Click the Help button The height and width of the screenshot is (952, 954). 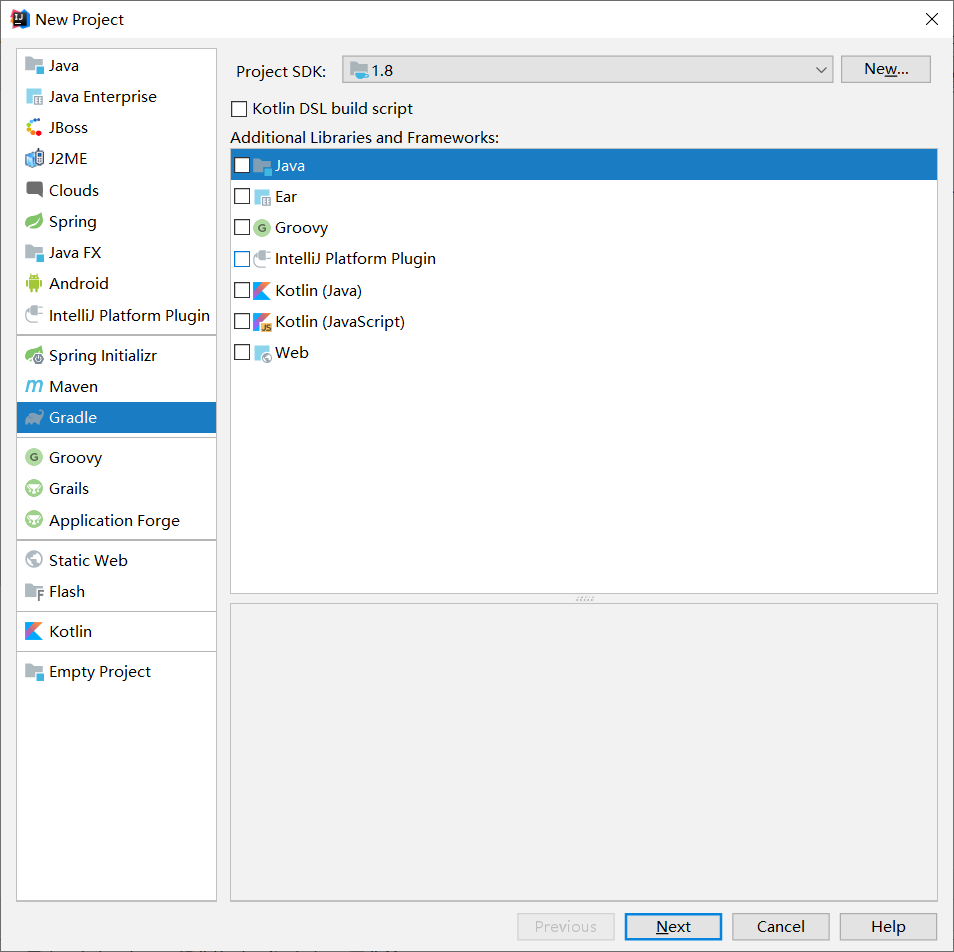(888, 926)
